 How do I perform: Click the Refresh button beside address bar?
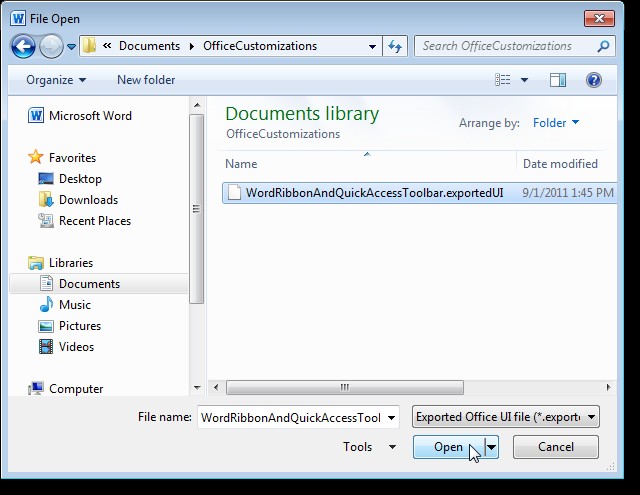(x=395, y=46)
